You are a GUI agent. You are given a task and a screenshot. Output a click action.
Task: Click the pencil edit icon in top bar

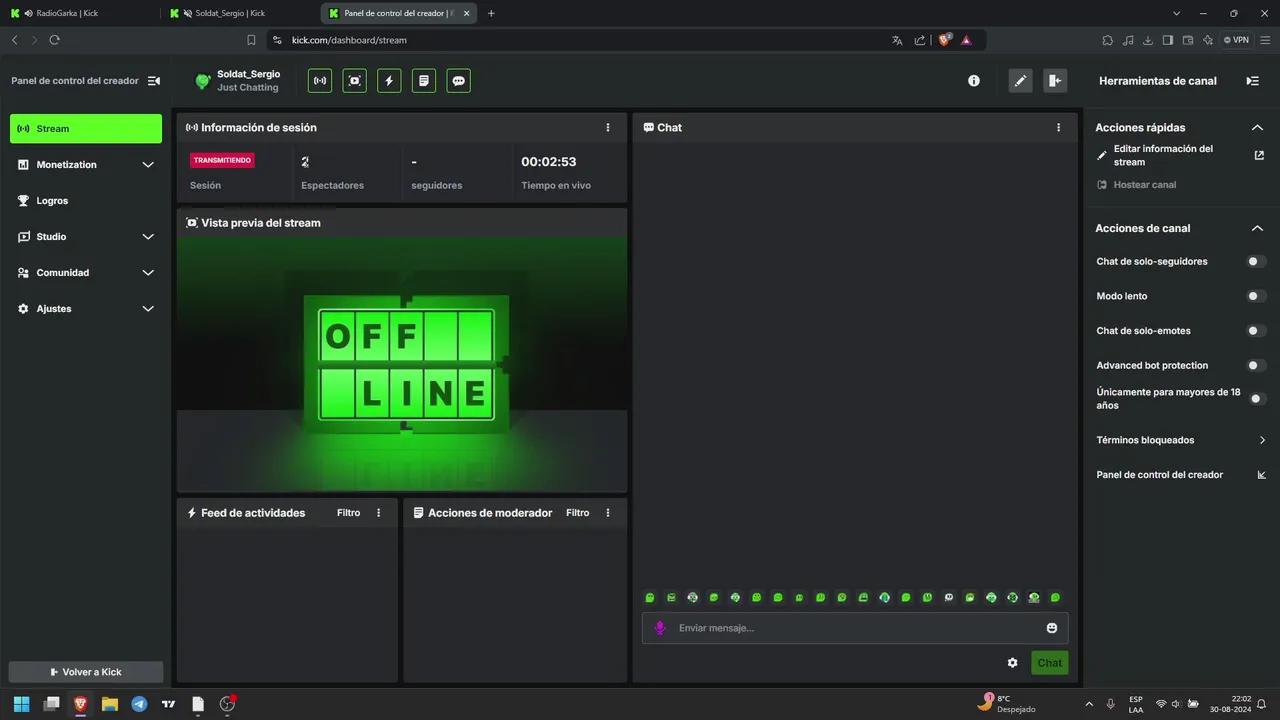click(1020, 81)
